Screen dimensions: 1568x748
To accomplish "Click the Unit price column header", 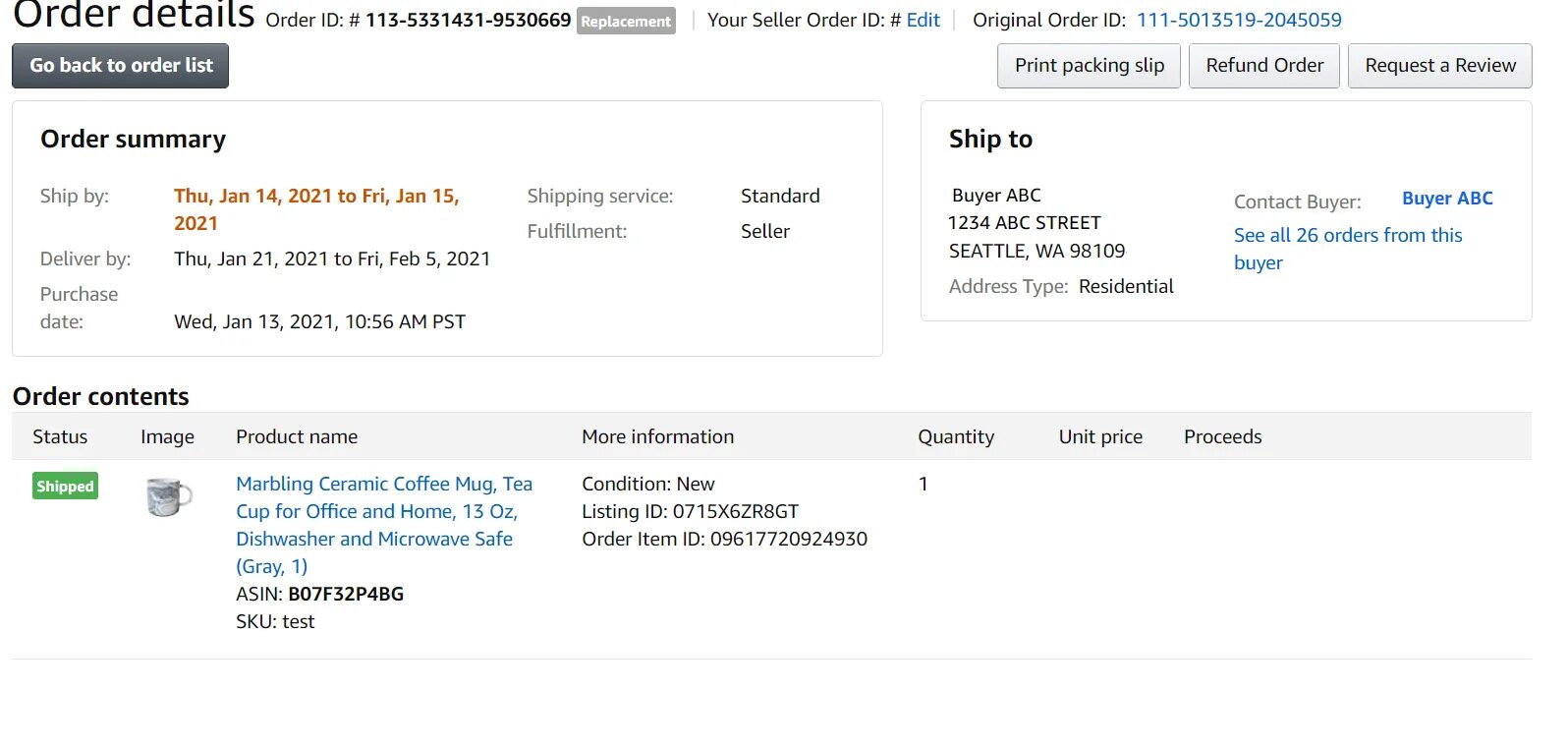I will [1100, 436].
